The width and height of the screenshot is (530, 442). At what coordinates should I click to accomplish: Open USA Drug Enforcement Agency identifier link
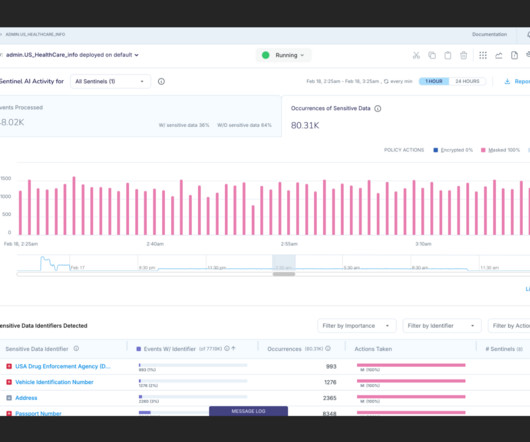pyautogui.click(x=63, y=366)
